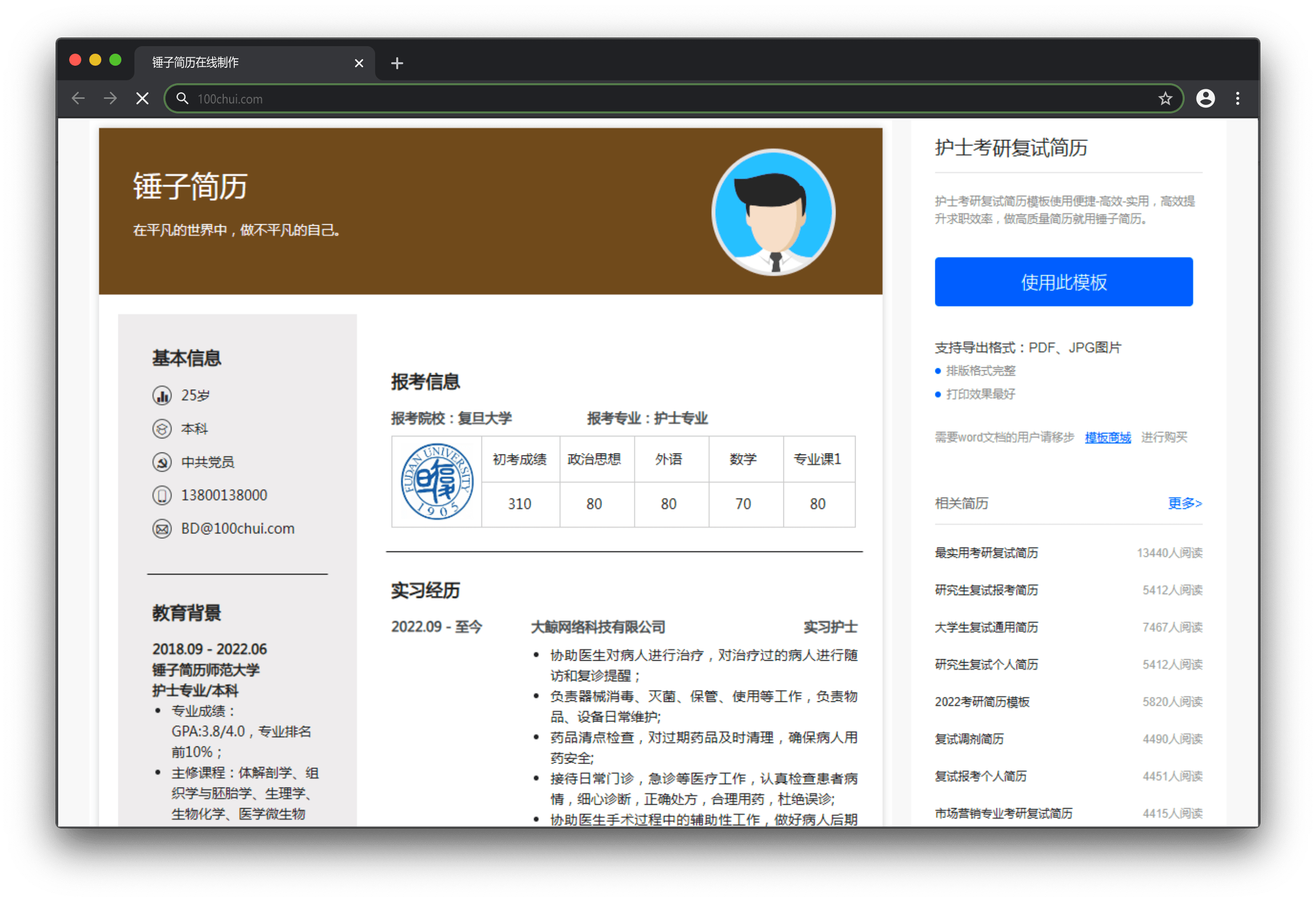Click the browser forward arrow
Image resolution: width=1316 pixels, height=902 pixels.
point(110,99)
